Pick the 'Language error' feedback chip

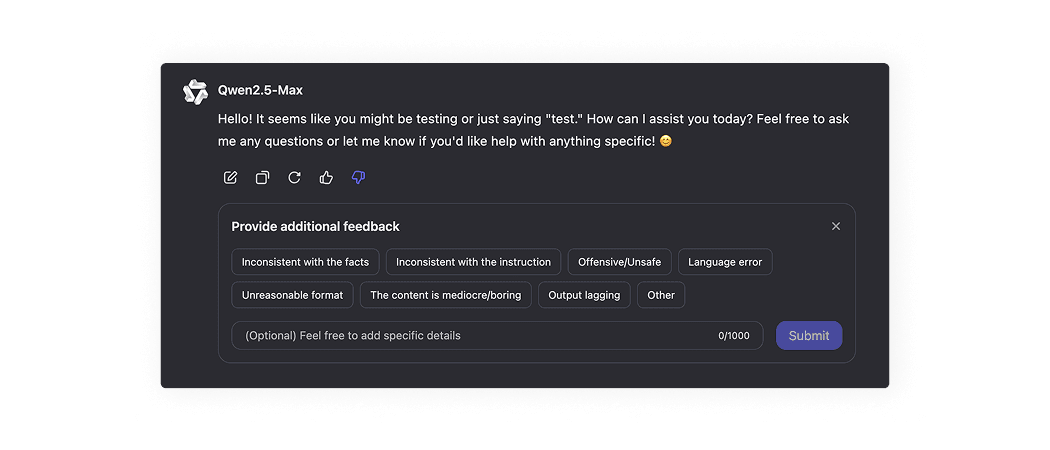click(725, 262)
